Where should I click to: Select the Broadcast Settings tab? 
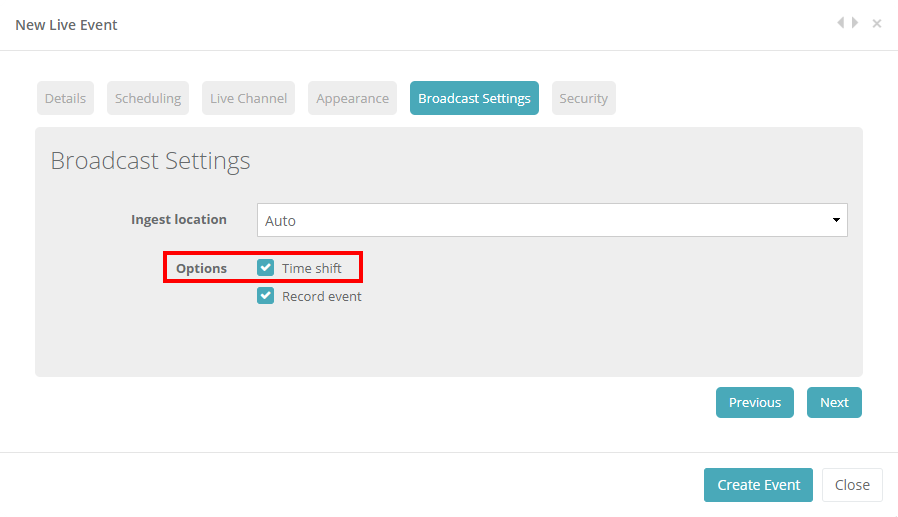[474, 98]
